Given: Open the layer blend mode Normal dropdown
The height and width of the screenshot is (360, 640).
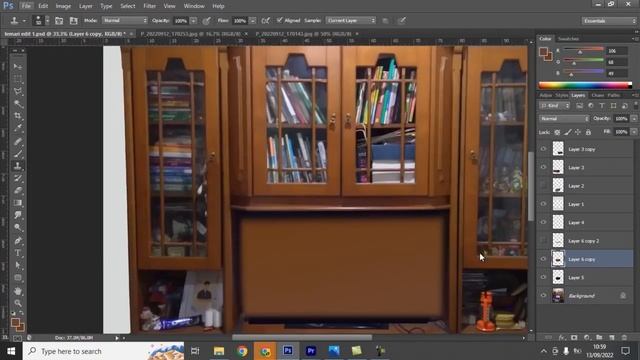Looking at the screenshot, I should click(564, 119).
